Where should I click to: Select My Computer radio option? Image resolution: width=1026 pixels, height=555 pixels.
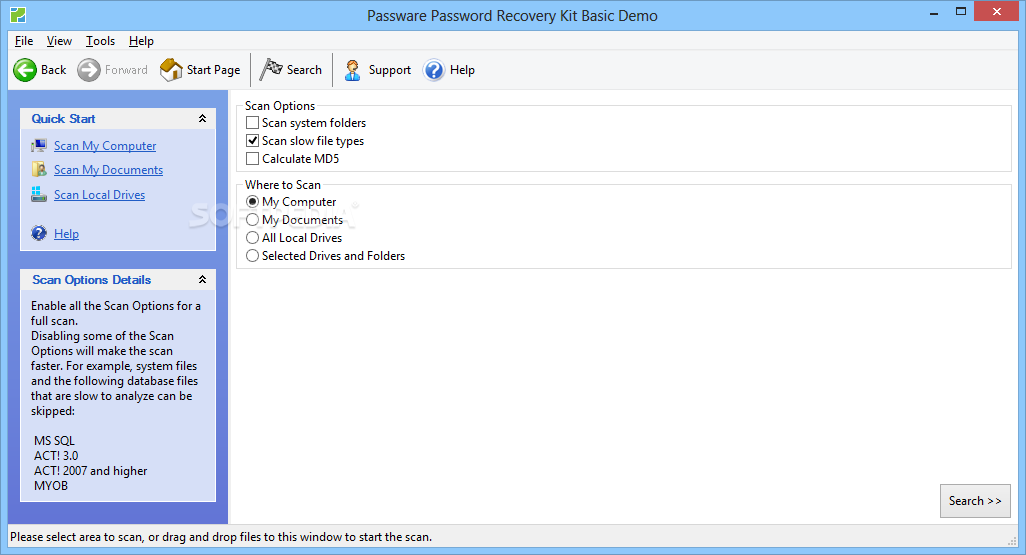(x=253, y=202)
